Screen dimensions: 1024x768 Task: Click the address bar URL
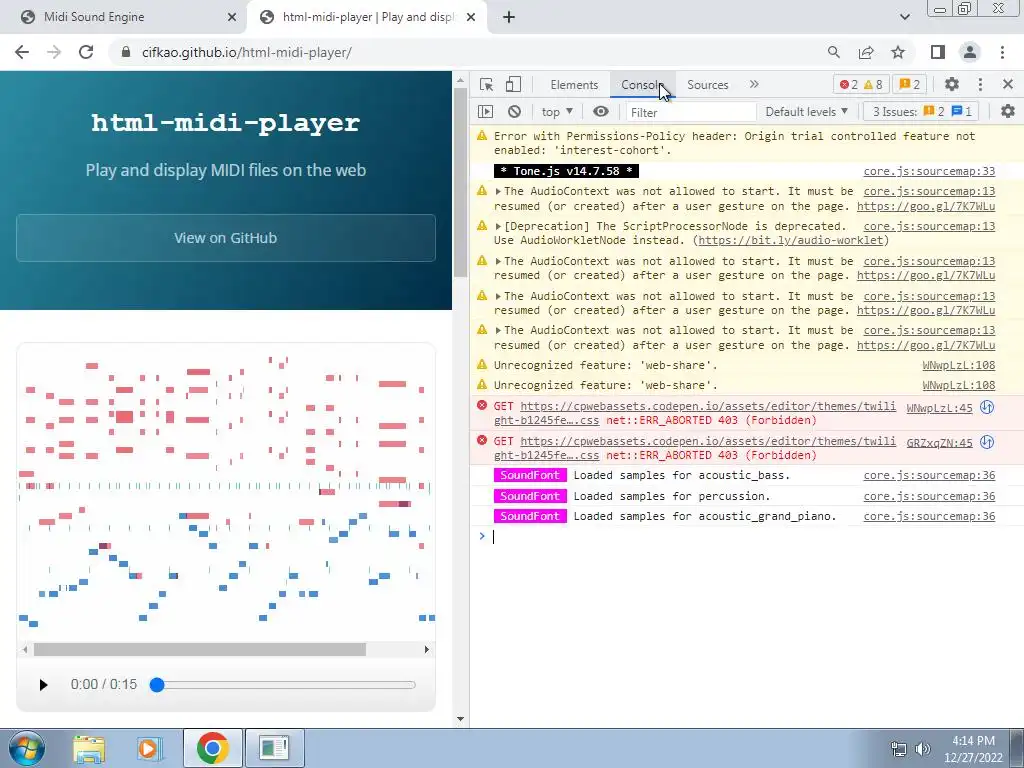247,52
